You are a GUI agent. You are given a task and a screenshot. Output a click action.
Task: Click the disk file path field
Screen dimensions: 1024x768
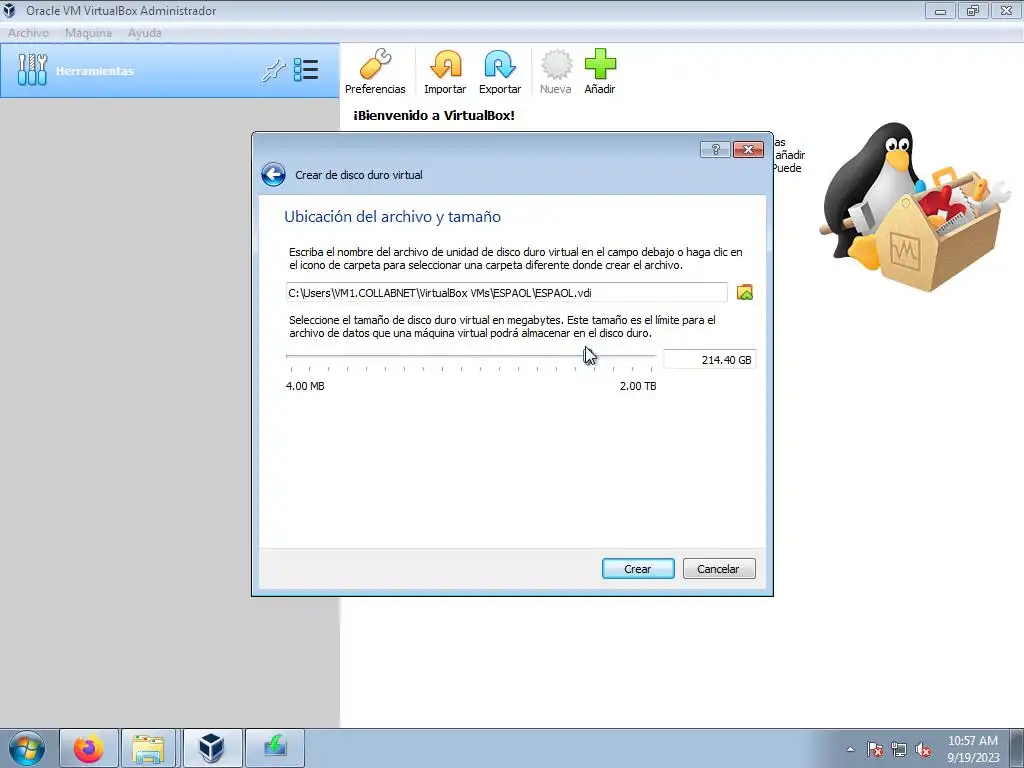tap(506, 293)
